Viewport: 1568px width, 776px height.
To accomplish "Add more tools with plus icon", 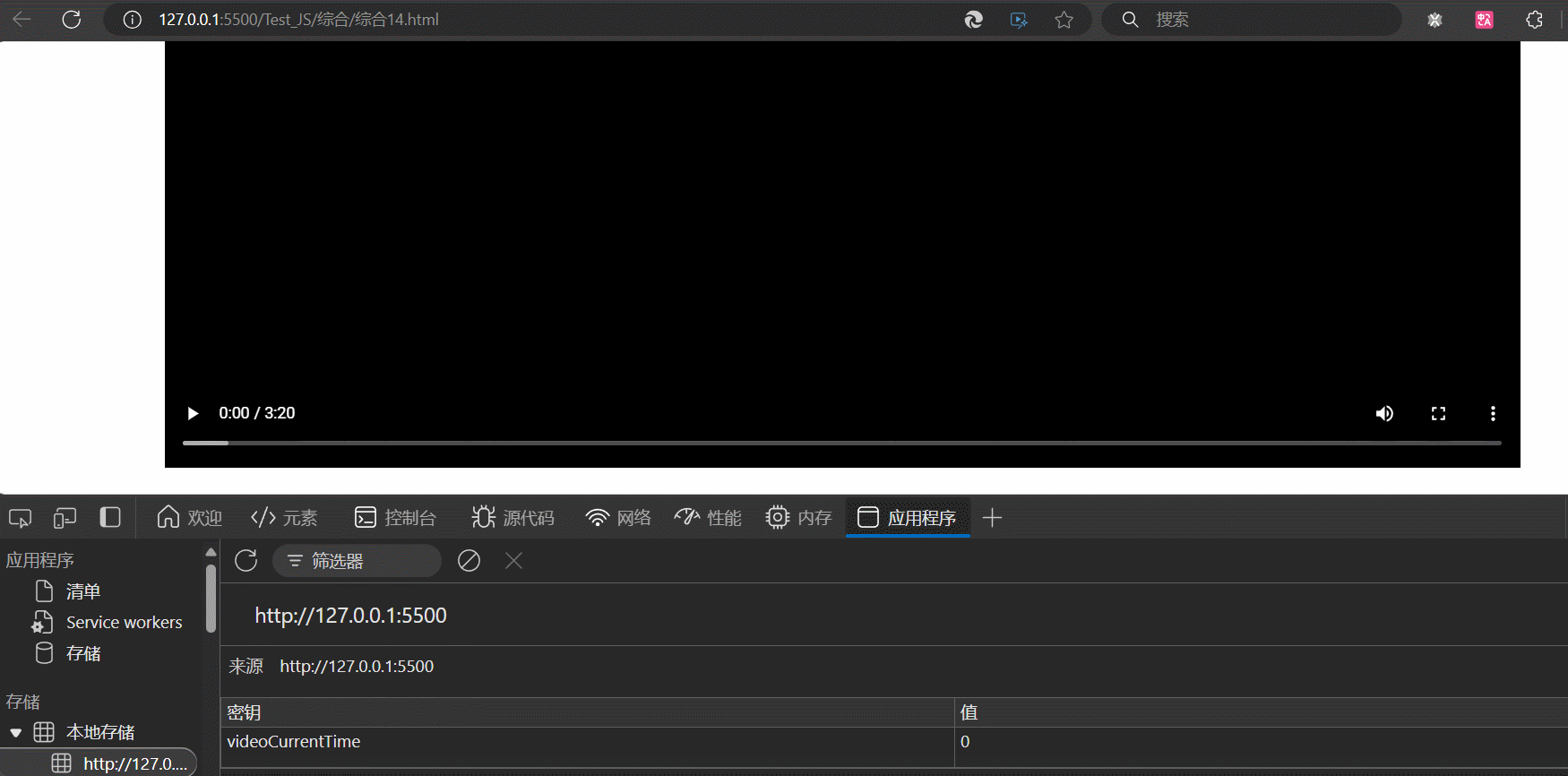I will pyautogui.click(x=992, y=518).
